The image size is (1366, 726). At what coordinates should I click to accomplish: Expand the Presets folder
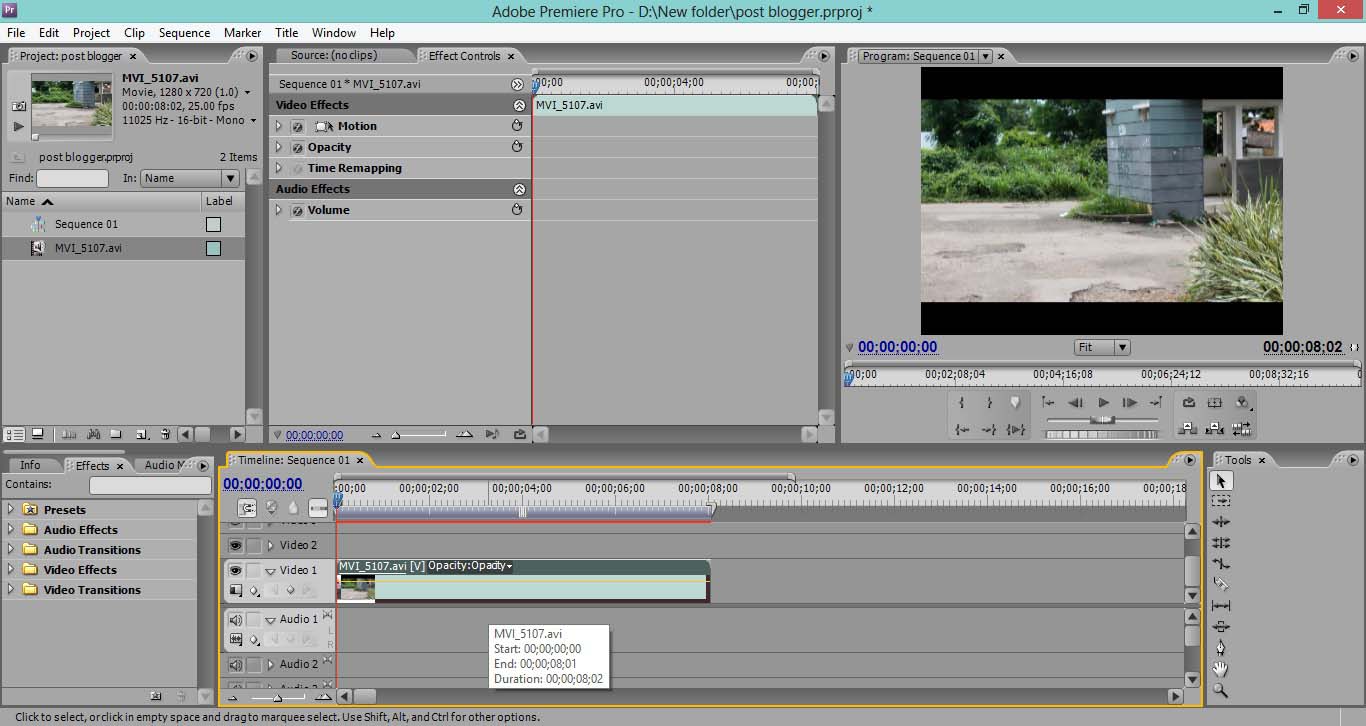[11, 510]
